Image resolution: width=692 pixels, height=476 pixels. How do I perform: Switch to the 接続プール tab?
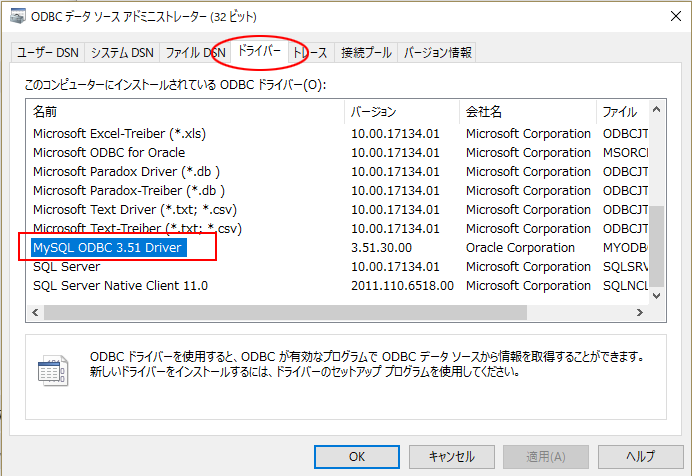pos(366,53)
